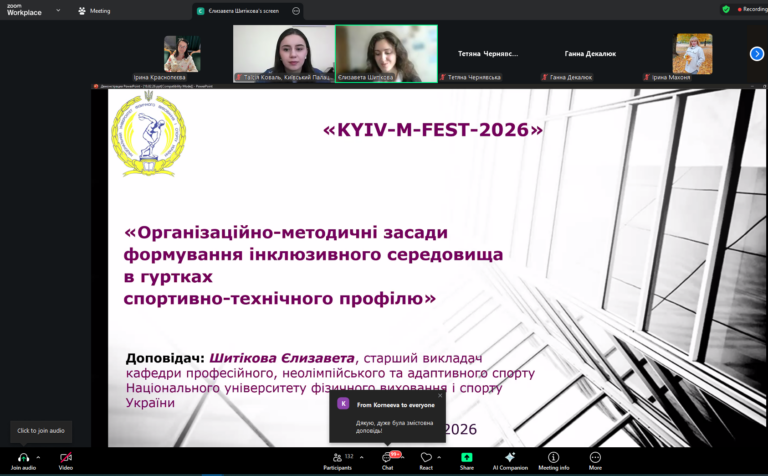Select Ірина Краснопеєва's video thumbnail
This screenshot has height=476, width=768.
[x=182, y=54]
